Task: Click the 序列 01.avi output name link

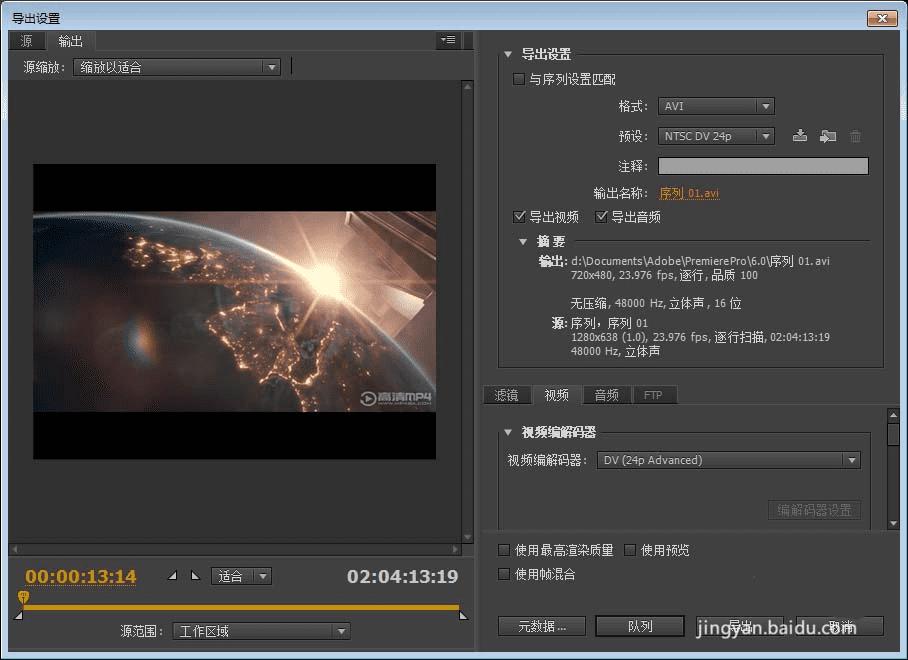Action: coord(689,193)
